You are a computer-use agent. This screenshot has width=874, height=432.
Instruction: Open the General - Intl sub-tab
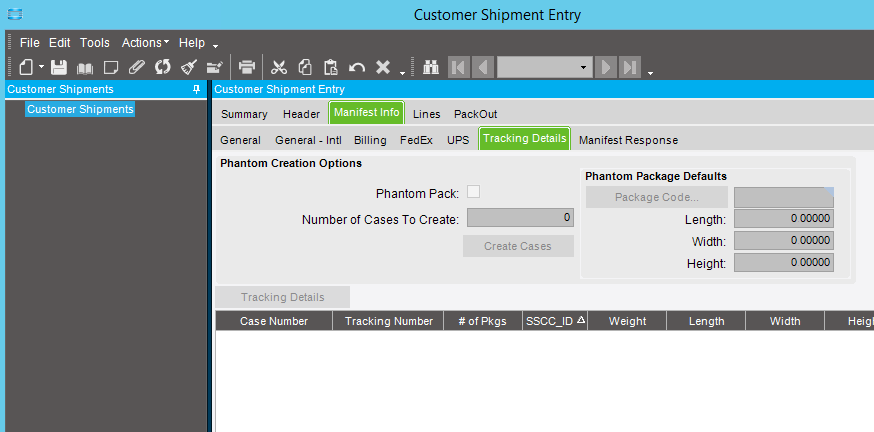pyautogui.click(x=308, y=140)
